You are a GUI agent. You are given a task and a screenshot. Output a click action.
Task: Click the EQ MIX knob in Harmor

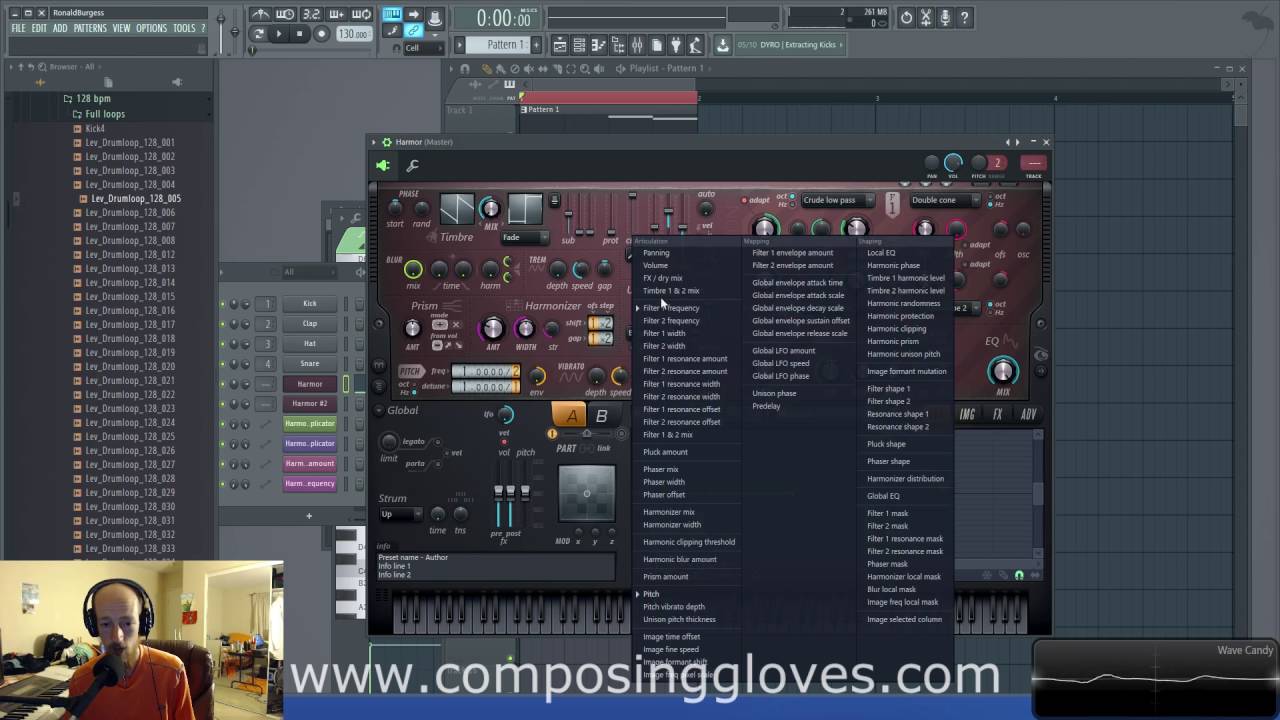[1002, 372]
